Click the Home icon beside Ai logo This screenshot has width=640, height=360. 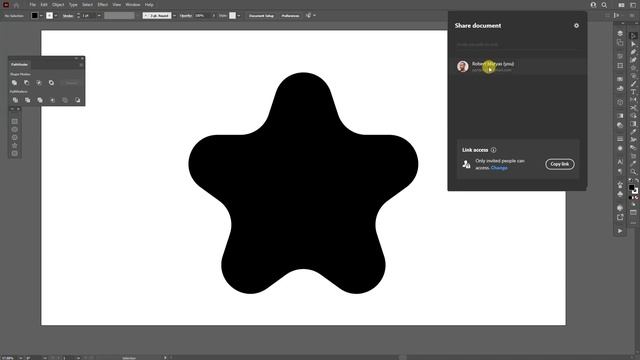click(x=16, y=5)
